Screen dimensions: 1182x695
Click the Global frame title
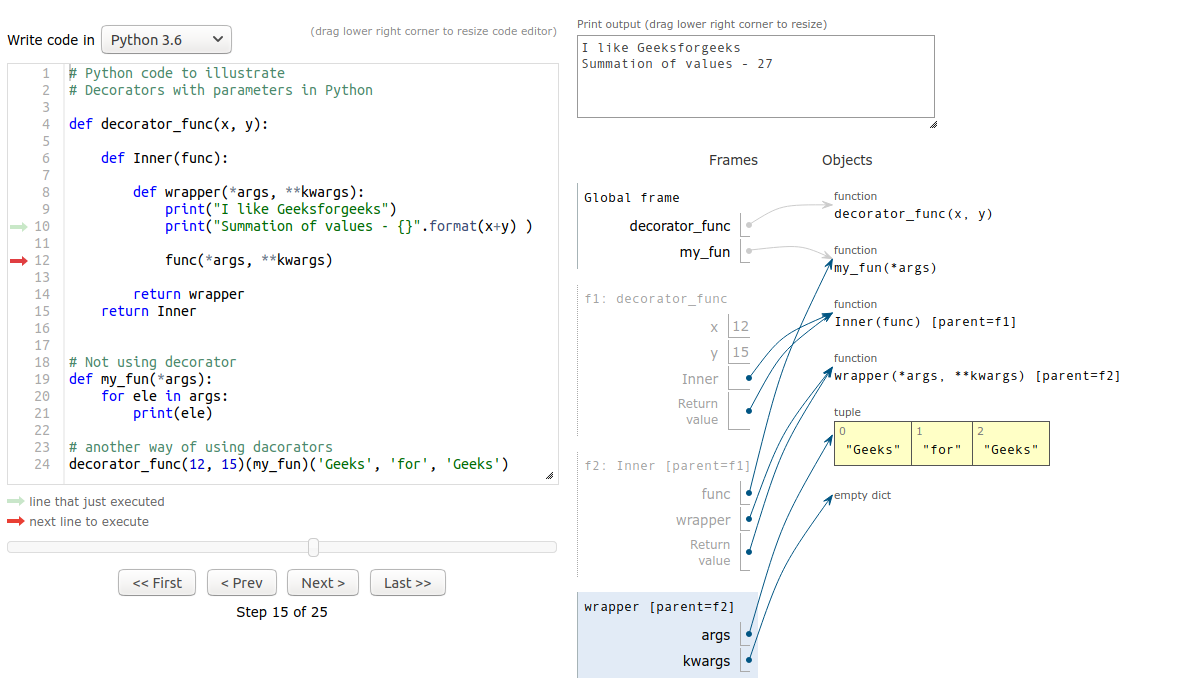[x=631, y=198]
